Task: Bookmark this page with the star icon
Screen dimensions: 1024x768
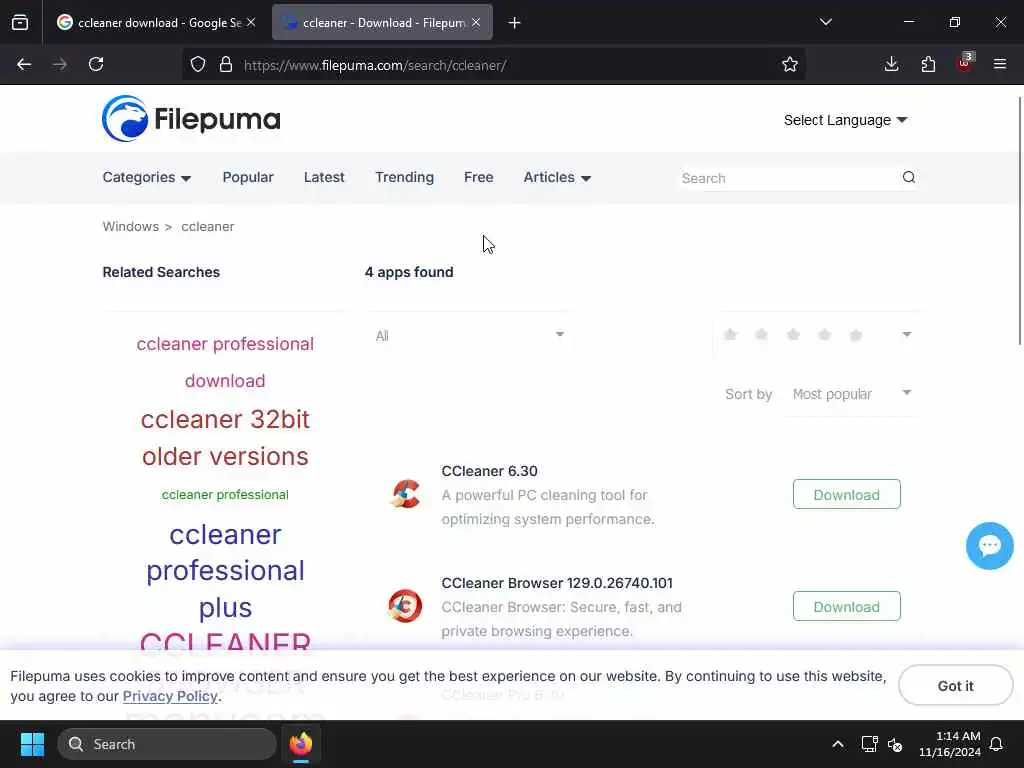Action: point(790,65)
